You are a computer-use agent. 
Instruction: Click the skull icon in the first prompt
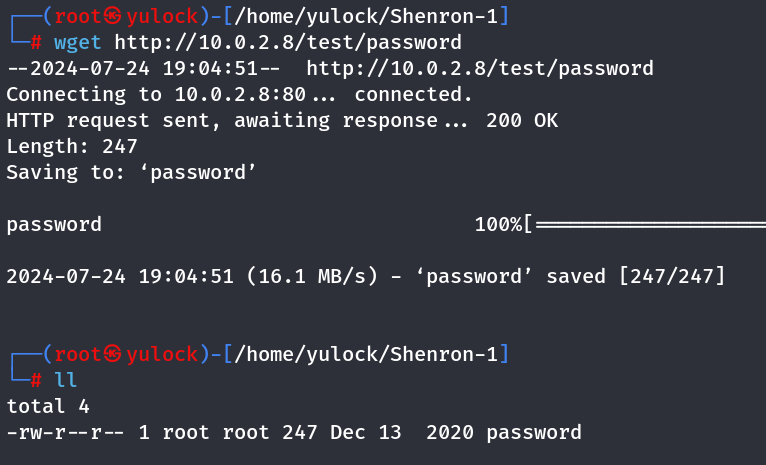pyautogui.click(x=112, y=16)
